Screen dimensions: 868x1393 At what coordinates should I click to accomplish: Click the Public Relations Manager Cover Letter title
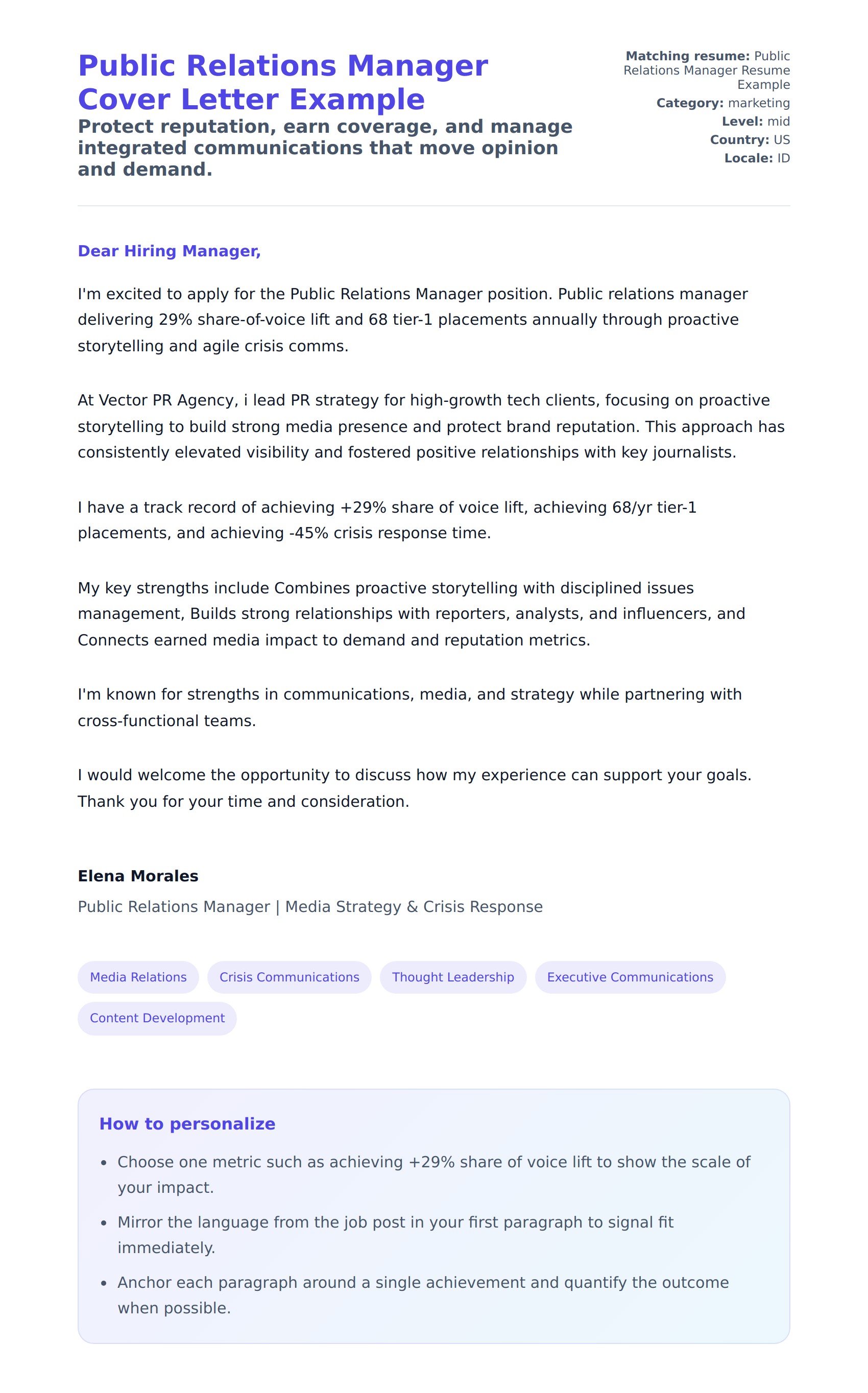click(x=282, y=83)
